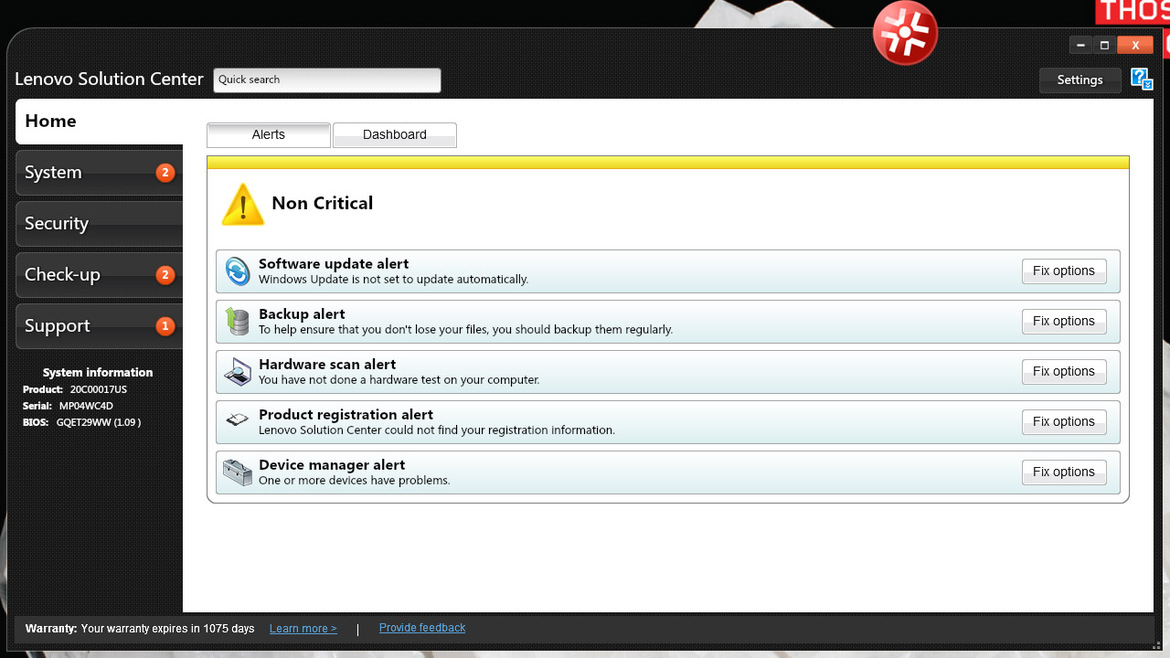Screen dimensions: 1170x658
Task: Click the Hardware scan alert magnifier icon
Action: click(x=237, y=372)
